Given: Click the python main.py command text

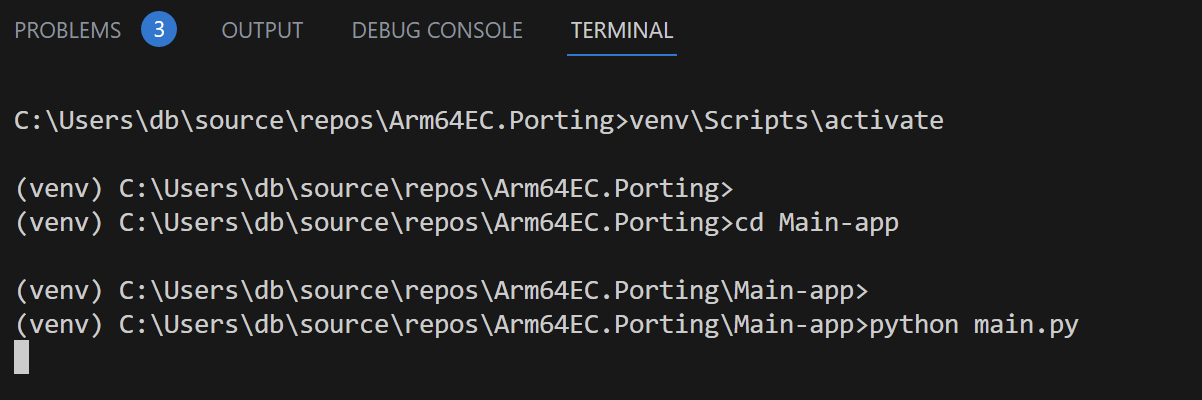Looking at the screenshot, I should pyautogui.click(x=975, y=325).
